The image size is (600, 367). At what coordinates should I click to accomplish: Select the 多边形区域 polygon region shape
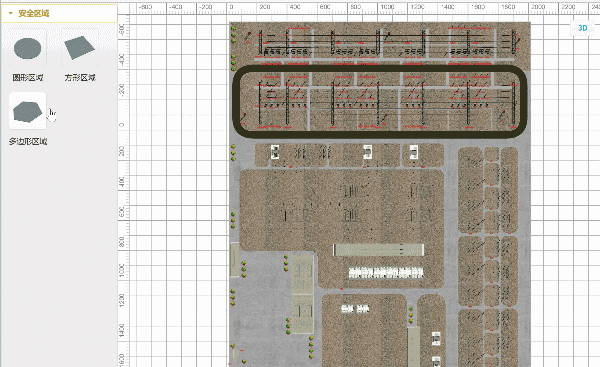coord(28,111)
